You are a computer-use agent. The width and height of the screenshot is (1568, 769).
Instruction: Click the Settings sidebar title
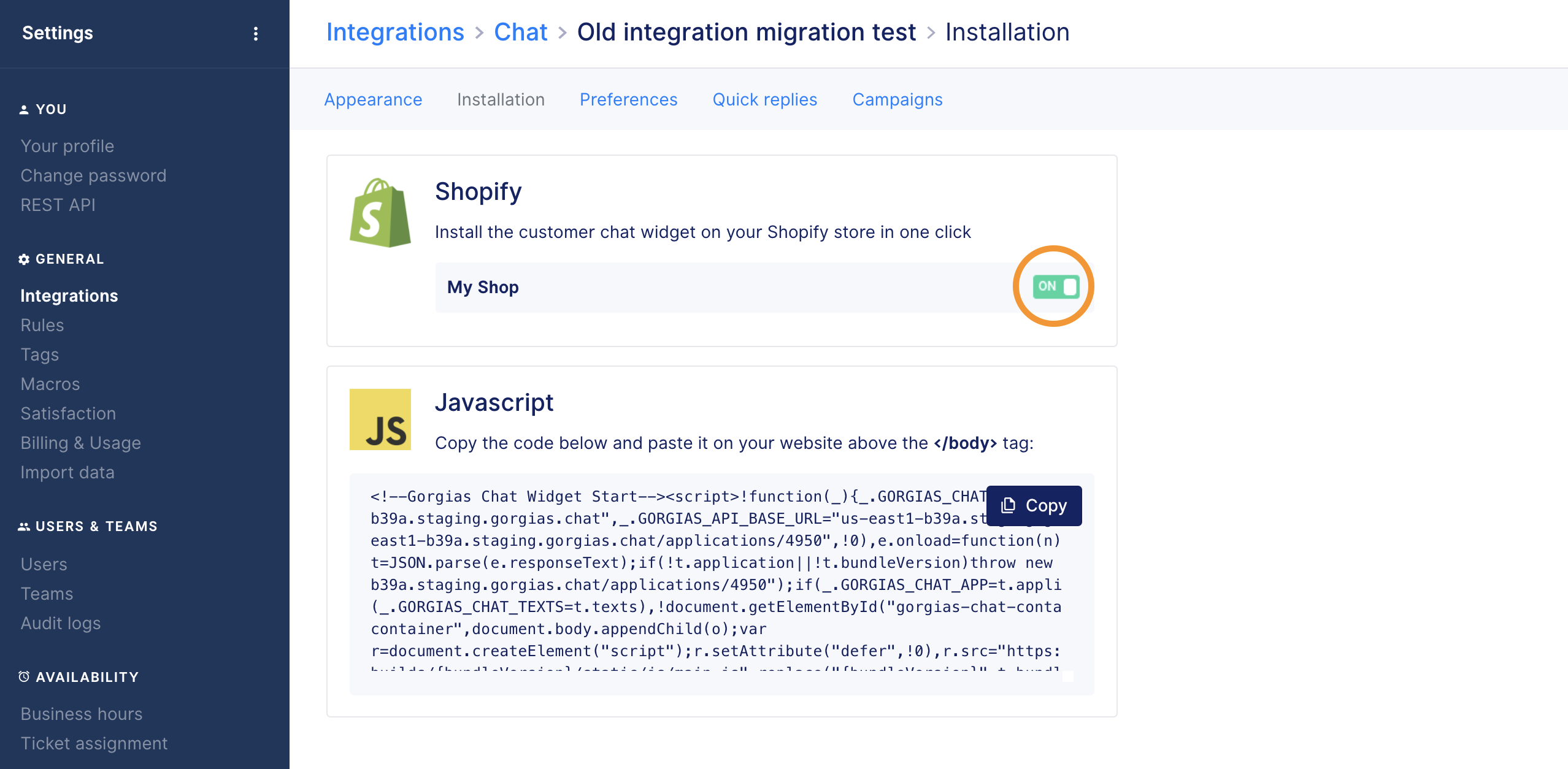coord(58,33)
